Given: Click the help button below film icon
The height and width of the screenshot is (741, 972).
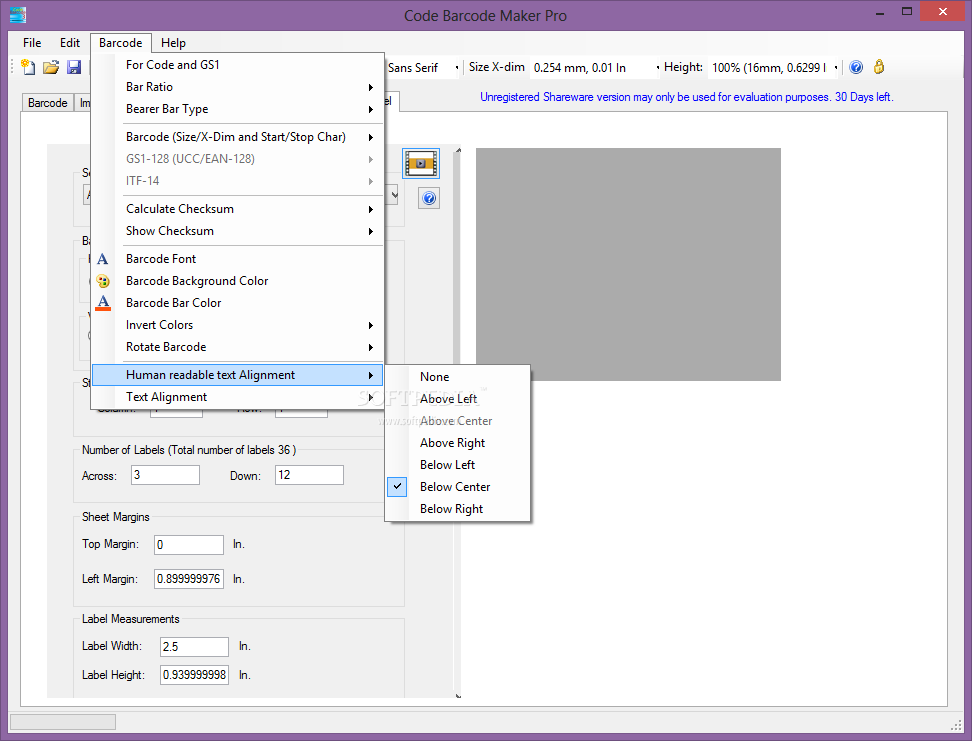Looking at the screenshot, I should 429,198.
